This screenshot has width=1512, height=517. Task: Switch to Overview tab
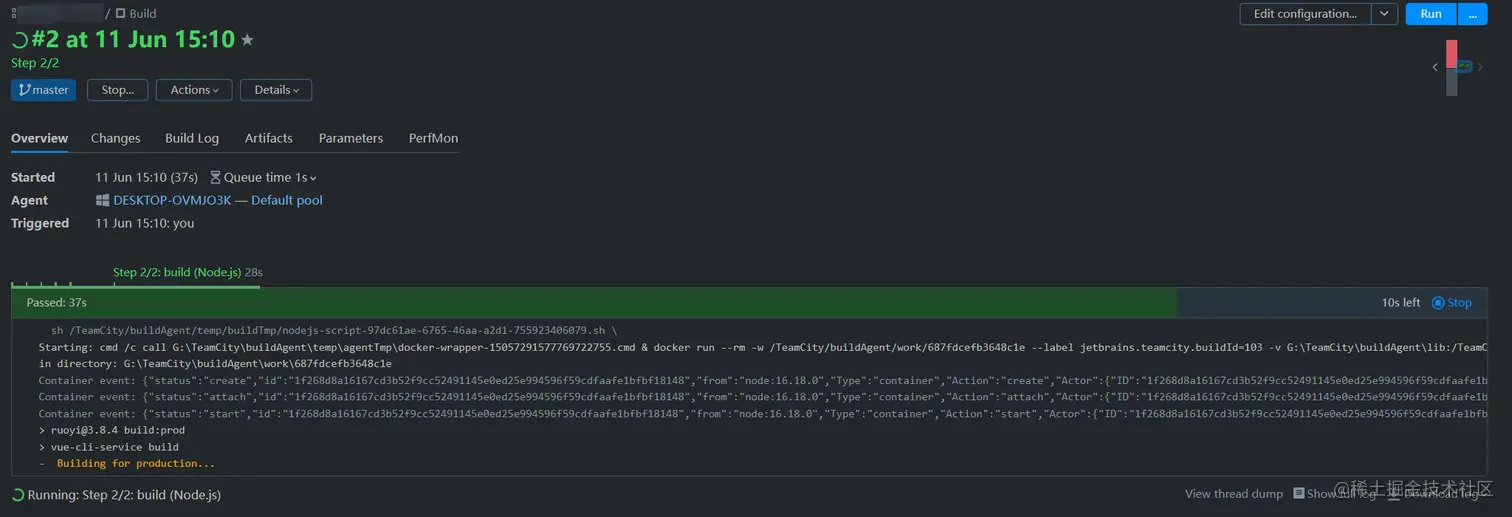pos(39,138)
